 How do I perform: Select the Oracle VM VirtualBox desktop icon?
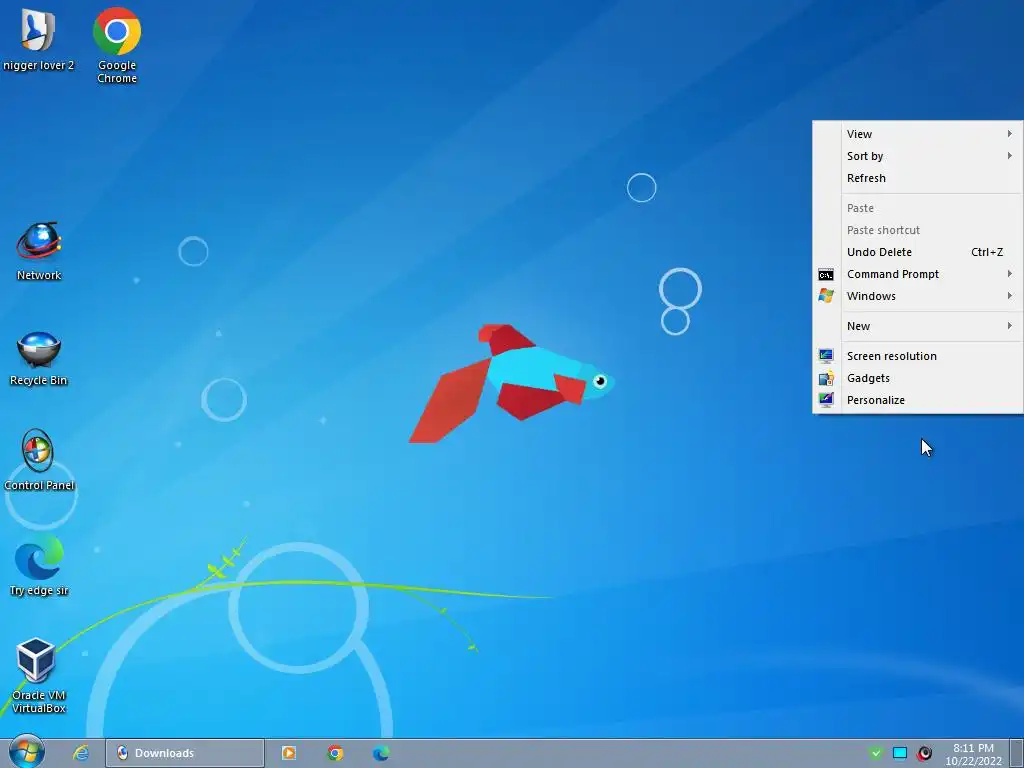[39, 676]
